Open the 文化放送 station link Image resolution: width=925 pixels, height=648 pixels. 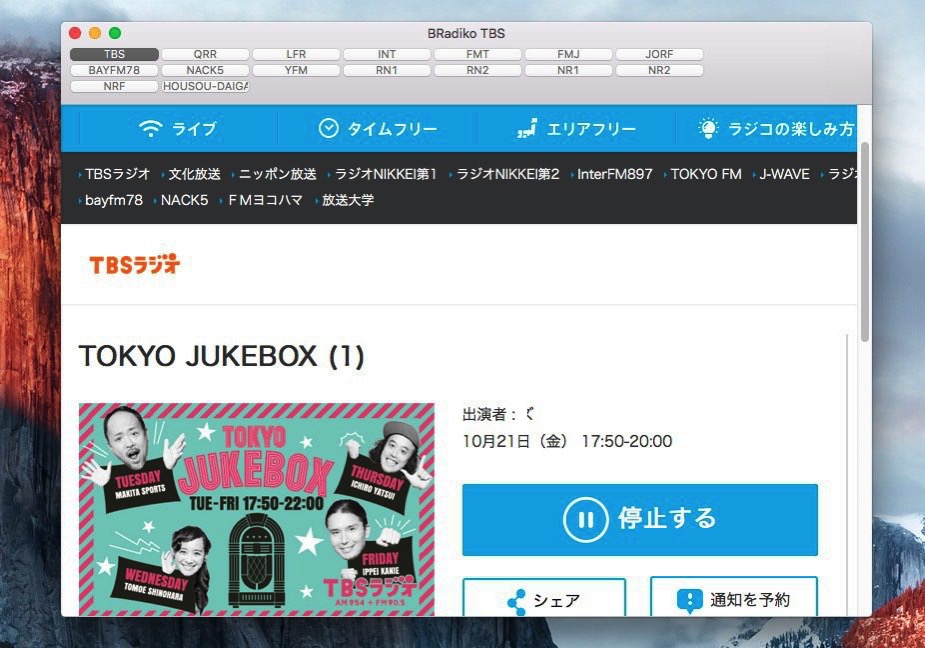[x=194, y=174]
